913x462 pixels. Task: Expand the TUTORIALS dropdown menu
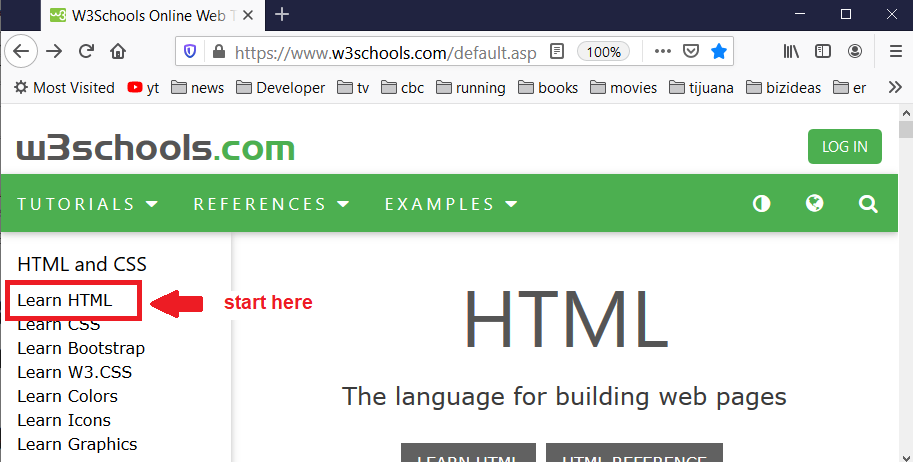[x=88, y=204]
